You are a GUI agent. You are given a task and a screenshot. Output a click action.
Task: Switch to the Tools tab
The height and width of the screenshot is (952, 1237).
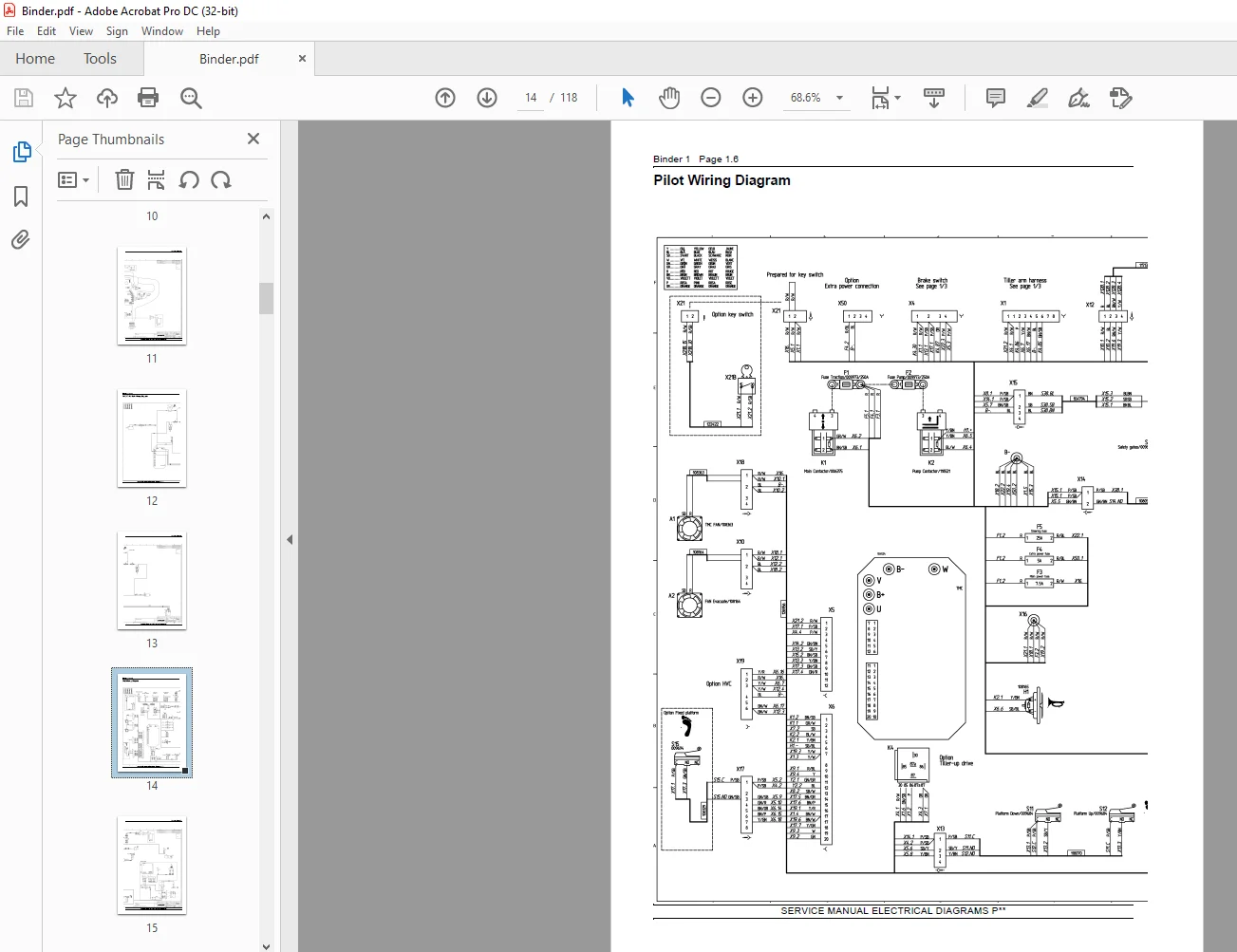click(x=100, y=59)
